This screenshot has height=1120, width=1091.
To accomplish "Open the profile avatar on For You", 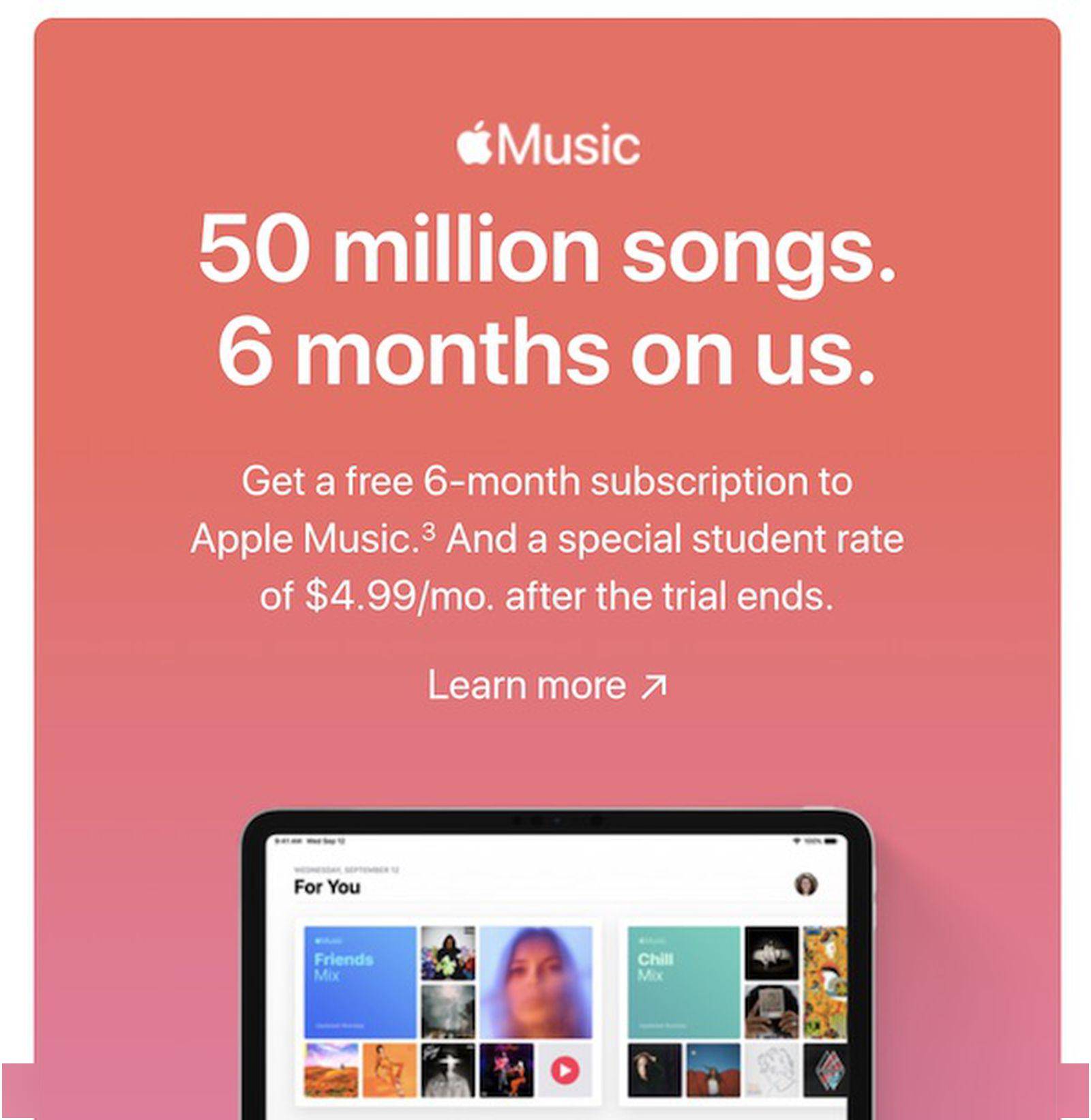I will [806, 884].
